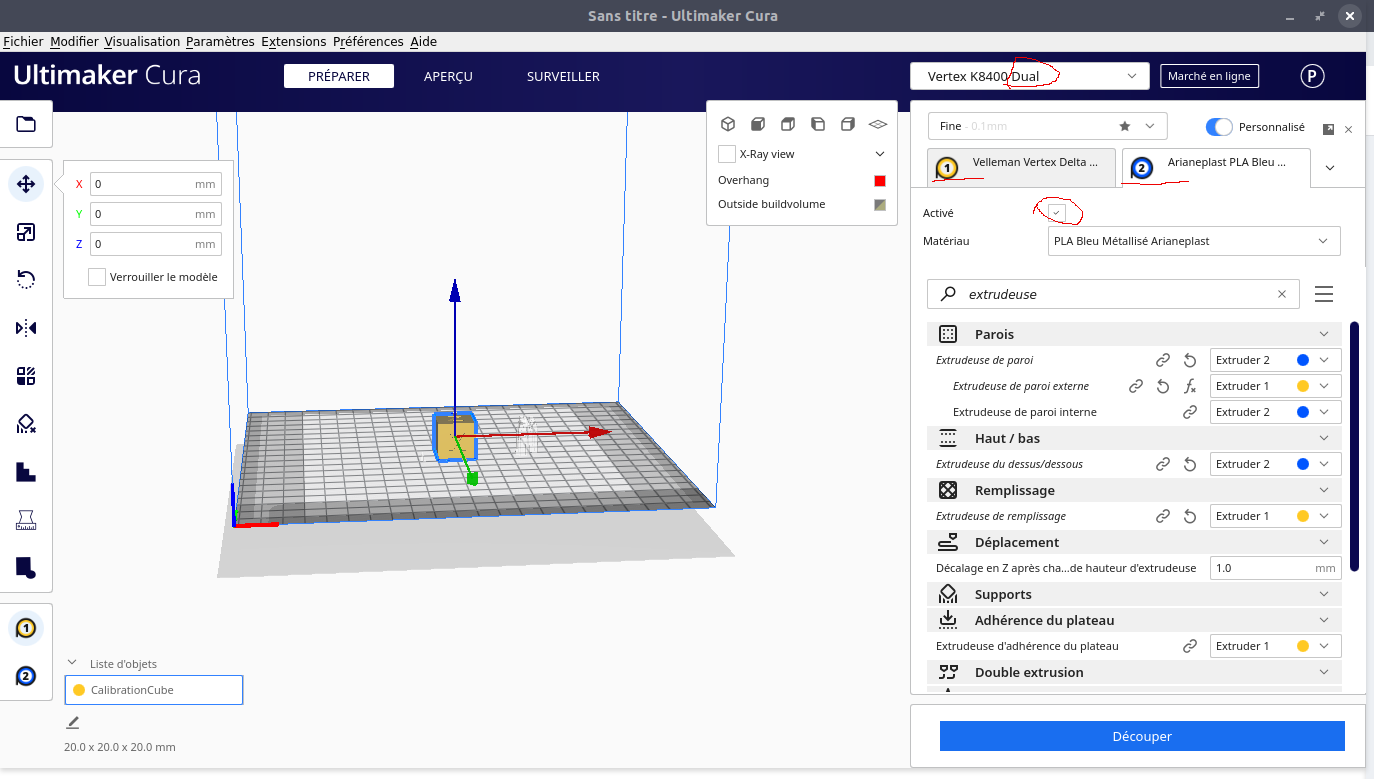Select extruder 1 button in left toolbar

click(26, 629)
